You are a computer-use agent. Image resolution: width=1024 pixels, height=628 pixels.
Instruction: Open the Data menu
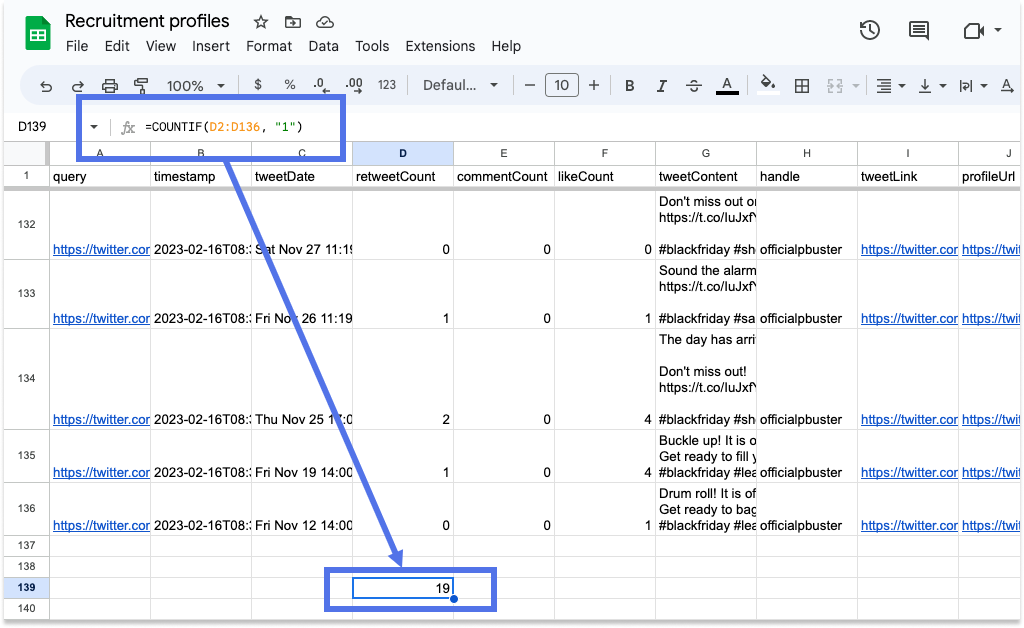[x=323, y=46]
